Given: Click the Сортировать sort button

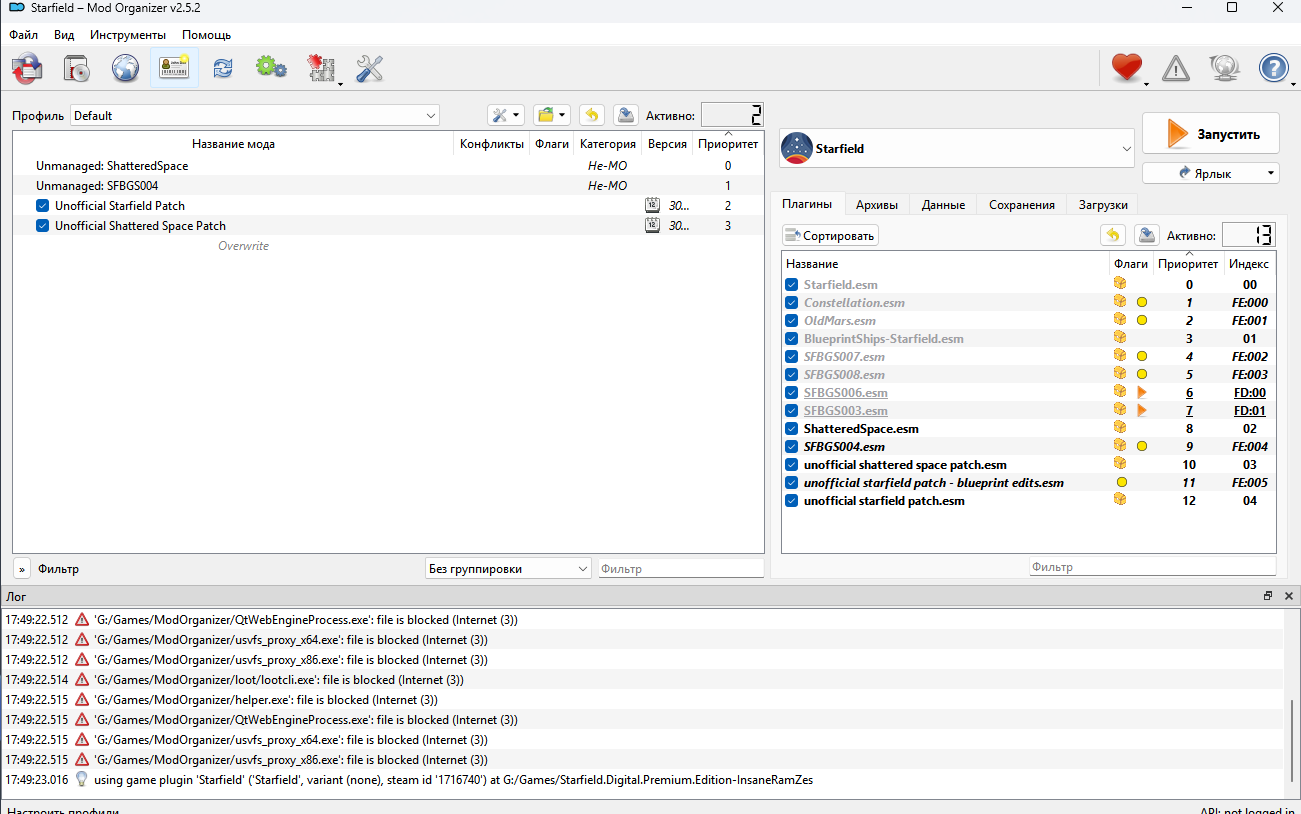Looking at the screenshot, I should (830, 236).
